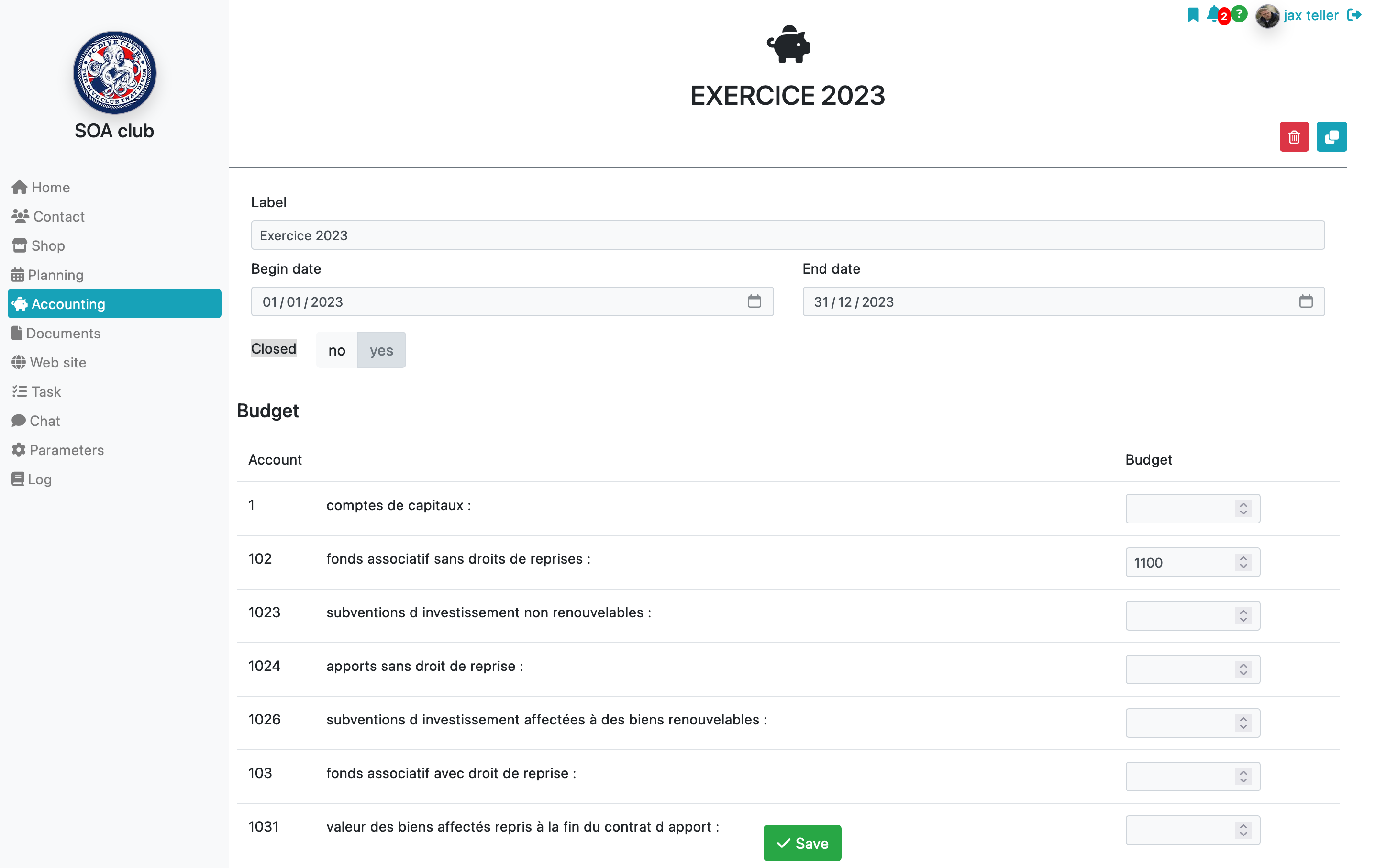This screenshot has width=1376, height=868.
Task: Click the teal duplicate exercise icon
Action: click(1332, 137)
